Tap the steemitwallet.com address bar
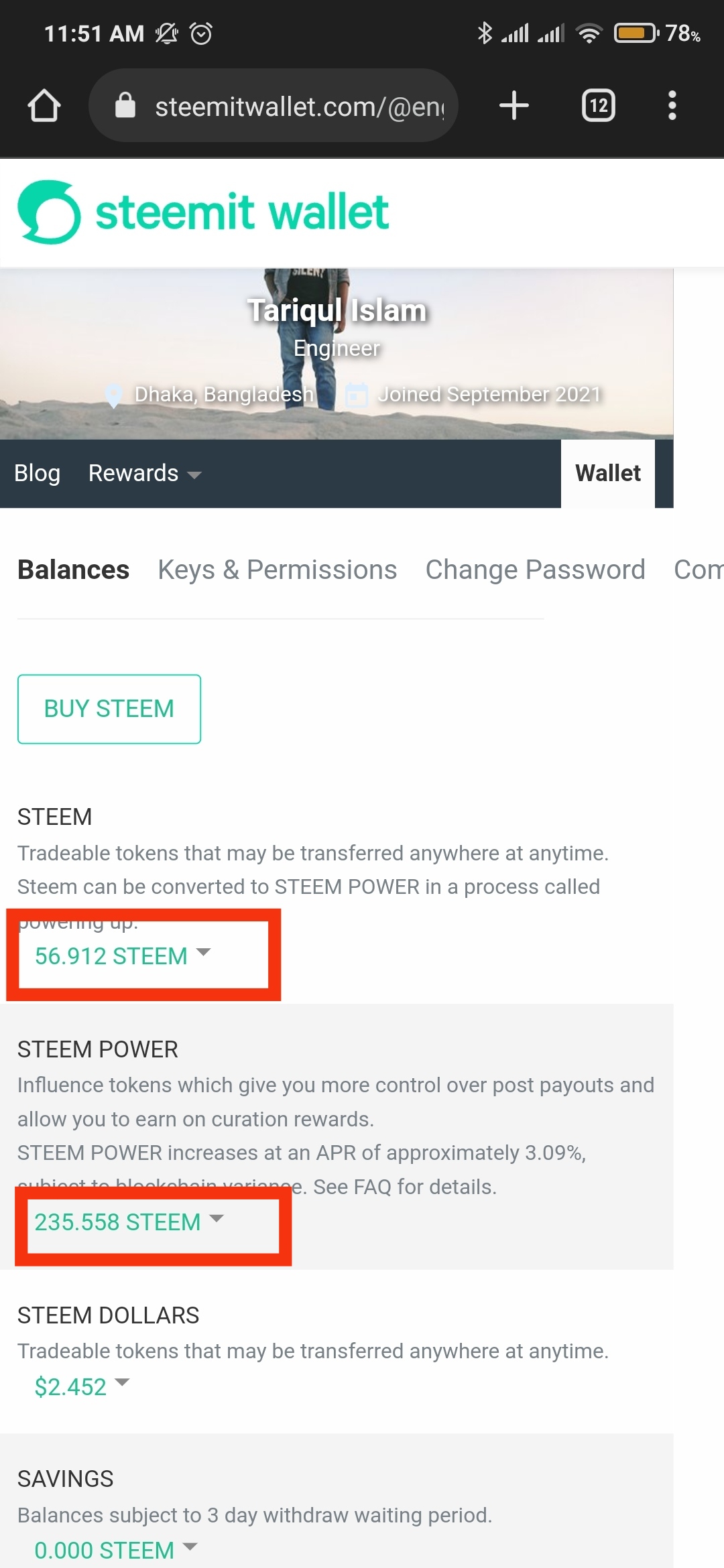This screenshot has height=1568, width=724. (299, 106)
